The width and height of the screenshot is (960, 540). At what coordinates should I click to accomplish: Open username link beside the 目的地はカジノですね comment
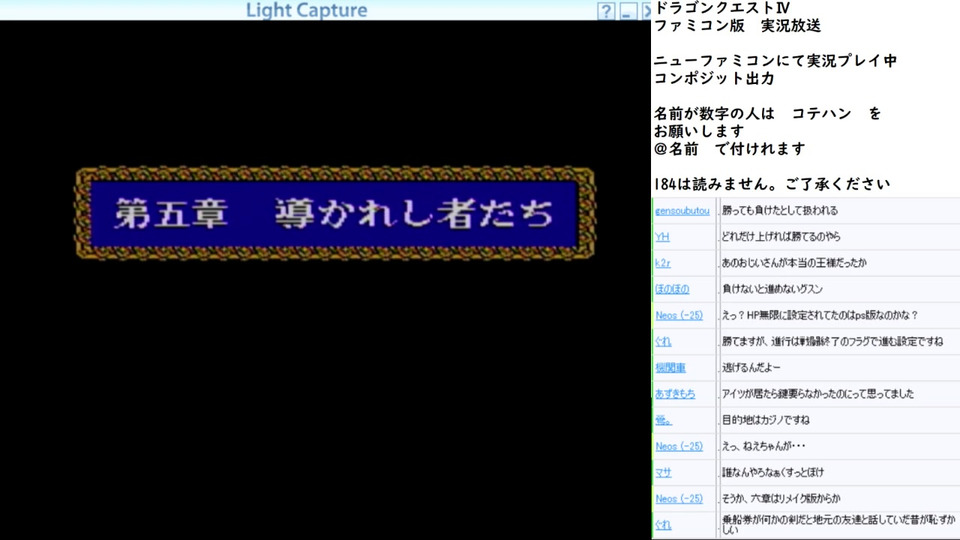(663, 420)
